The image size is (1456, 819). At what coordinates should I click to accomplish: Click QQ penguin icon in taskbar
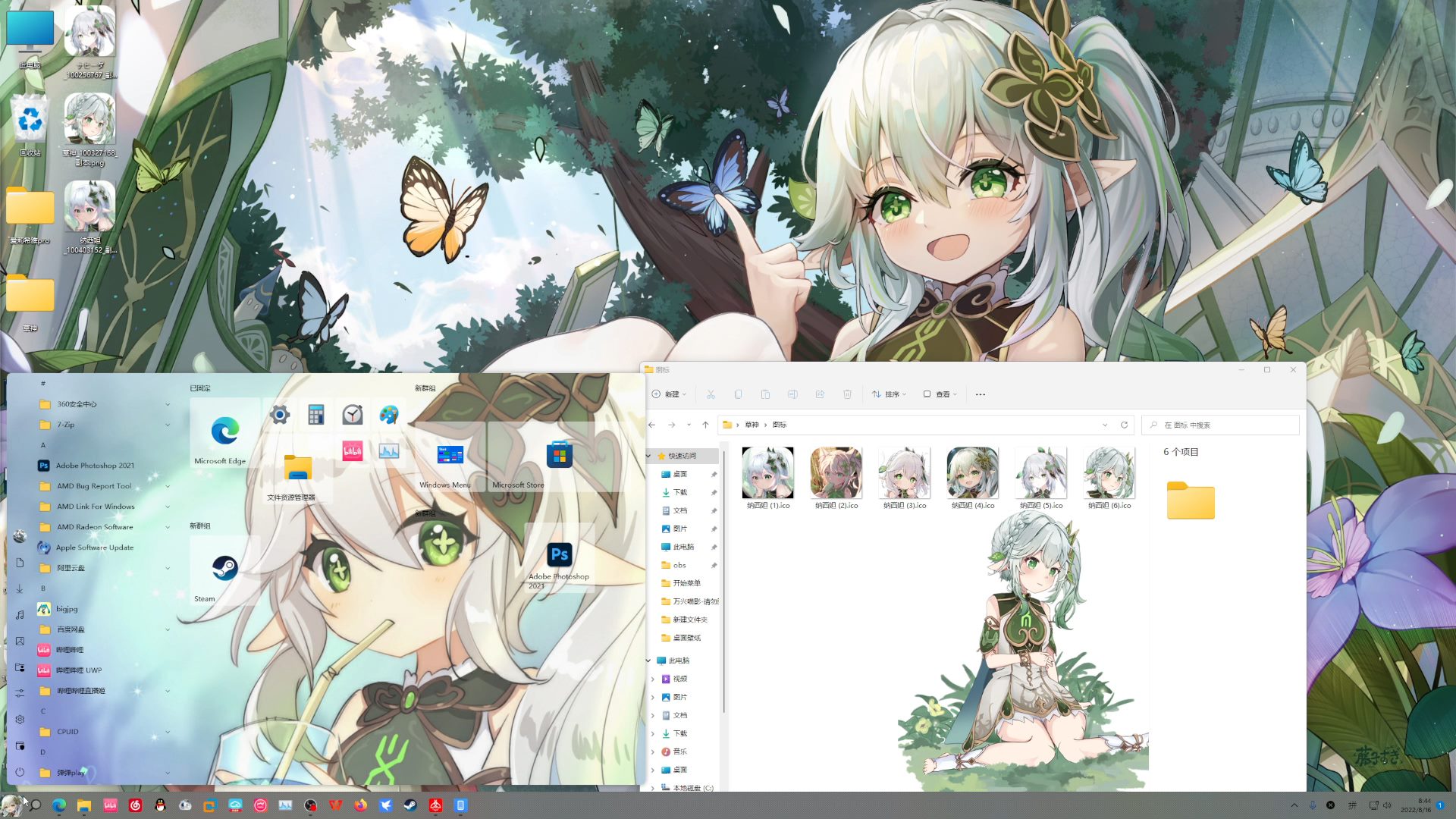pyautogui.click(x=160, y=805)
